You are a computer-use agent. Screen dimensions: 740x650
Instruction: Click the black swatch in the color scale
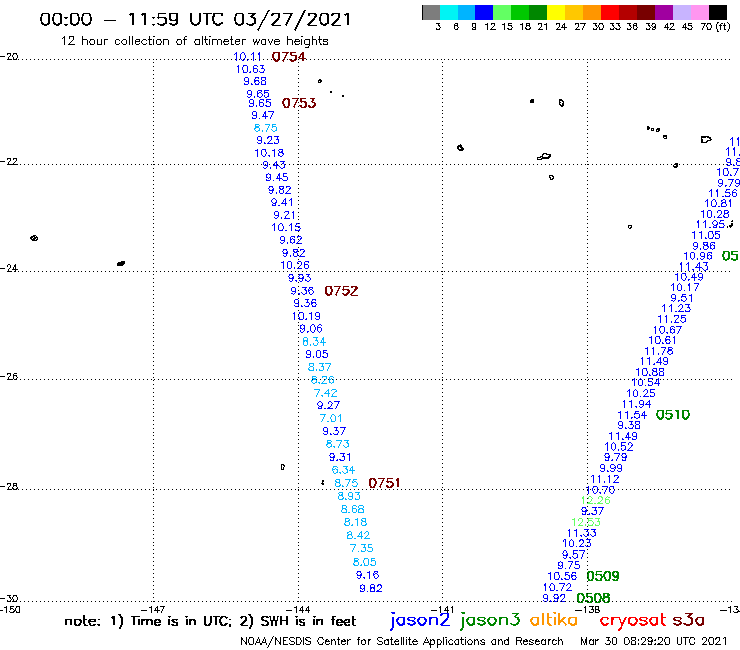tap(718, 12)
